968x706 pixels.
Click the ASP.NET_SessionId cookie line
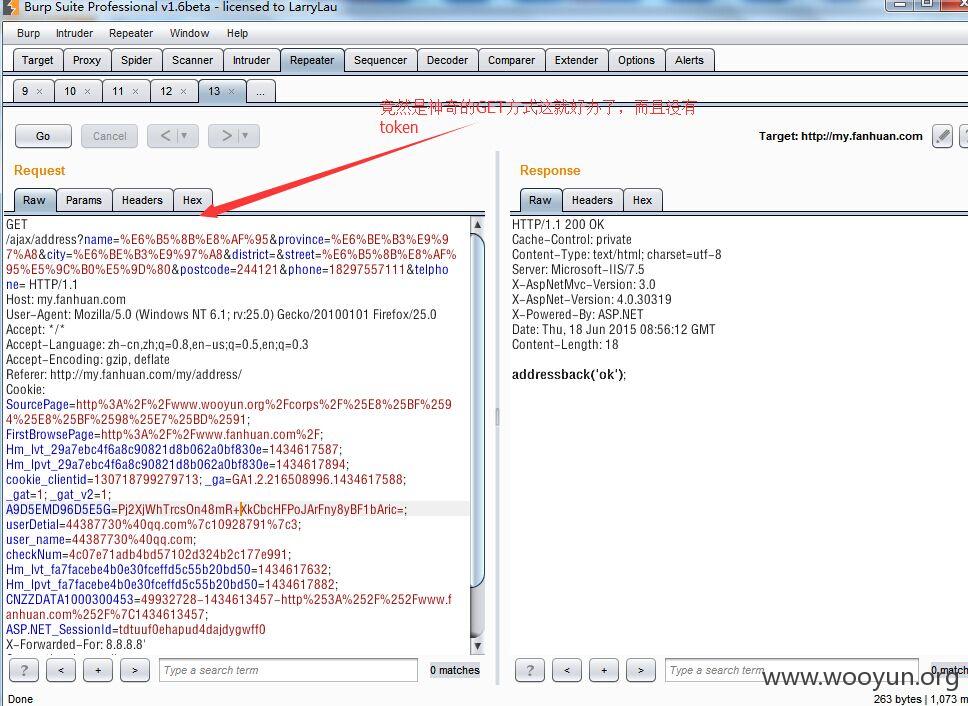click(136, 629)
